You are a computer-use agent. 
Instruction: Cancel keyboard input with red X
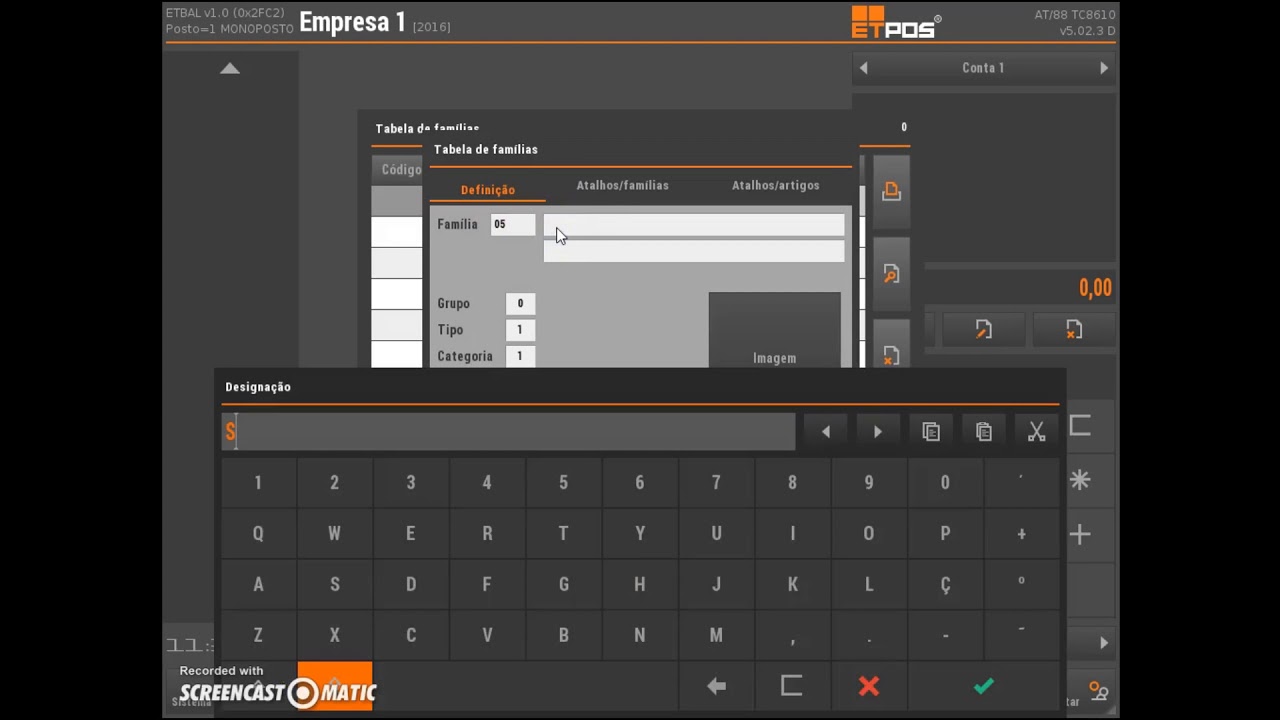coord(869,686)
